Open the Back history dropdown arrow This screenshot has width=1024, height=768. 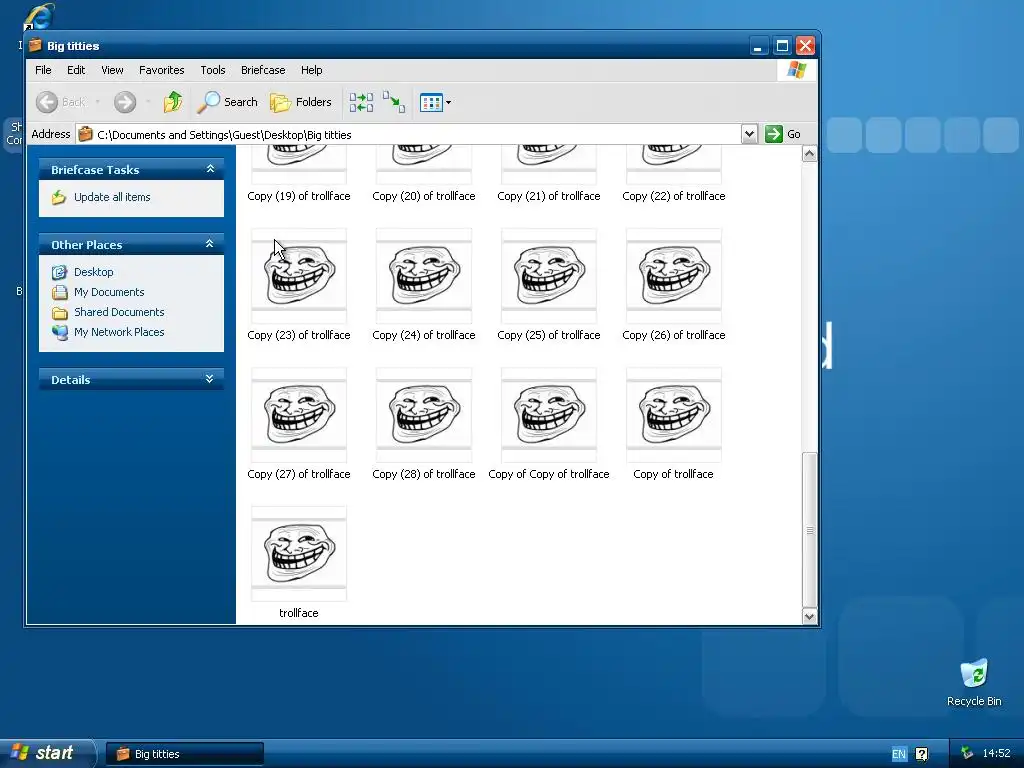point(97,102)
